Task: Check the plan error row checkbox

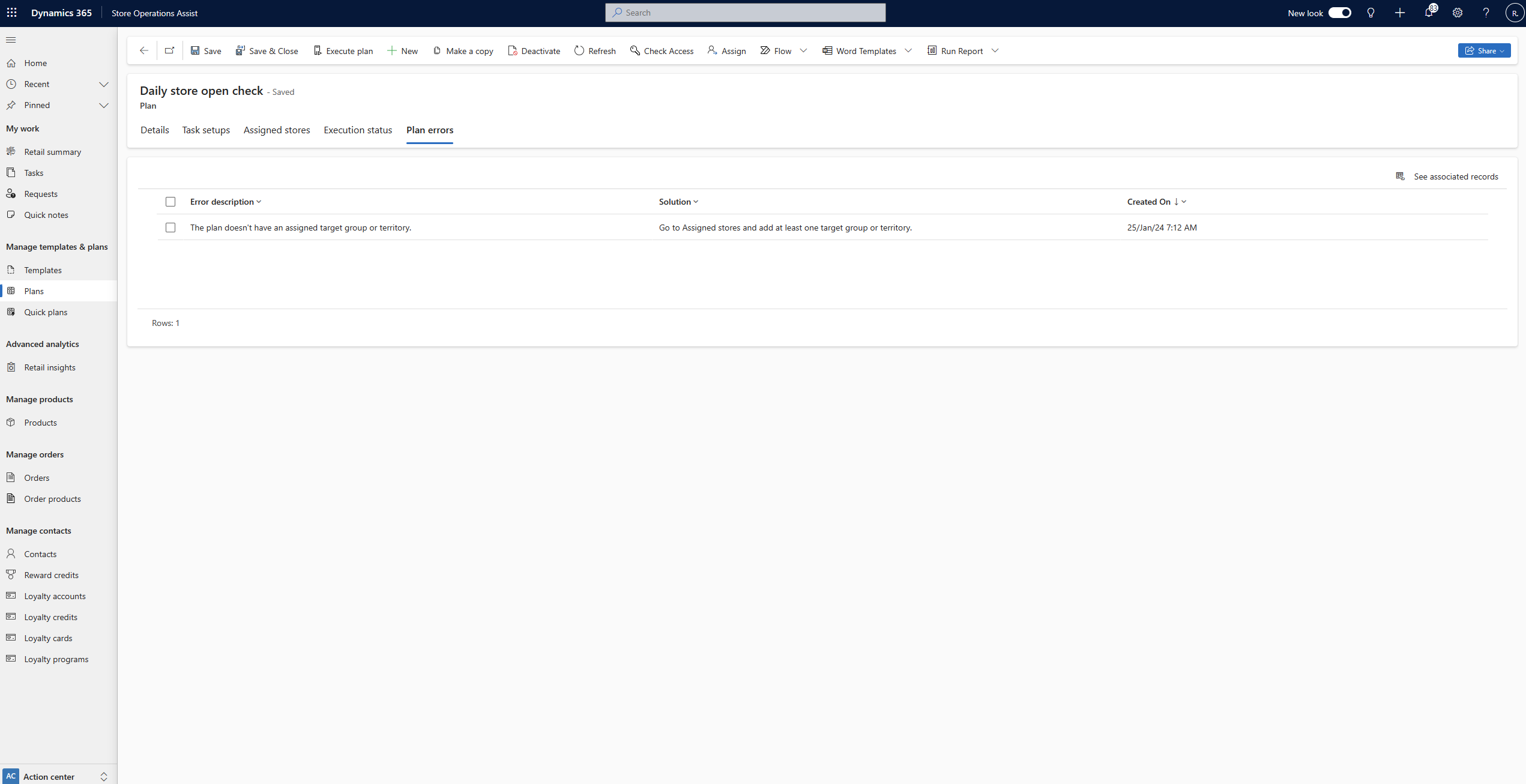Action: point(170,227)
